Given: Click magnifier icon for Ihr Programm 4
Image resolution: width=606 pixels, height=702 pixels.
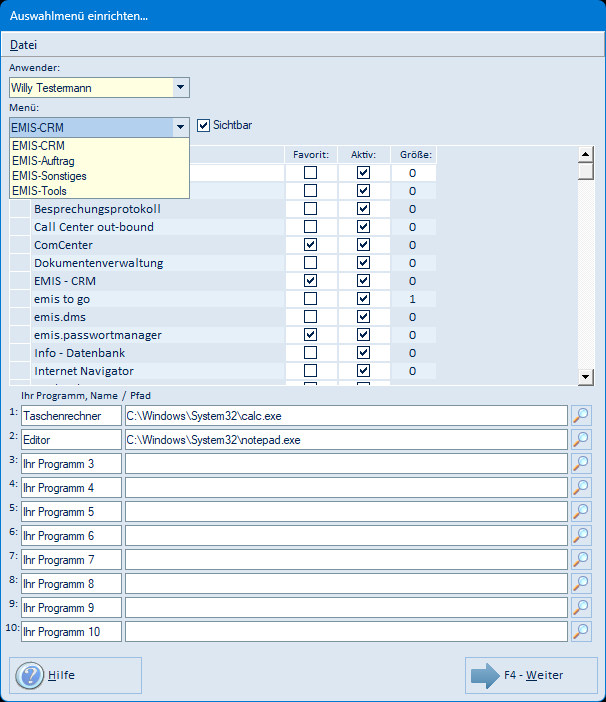Looking at the screenshot, I should click(x=581, y=488).
